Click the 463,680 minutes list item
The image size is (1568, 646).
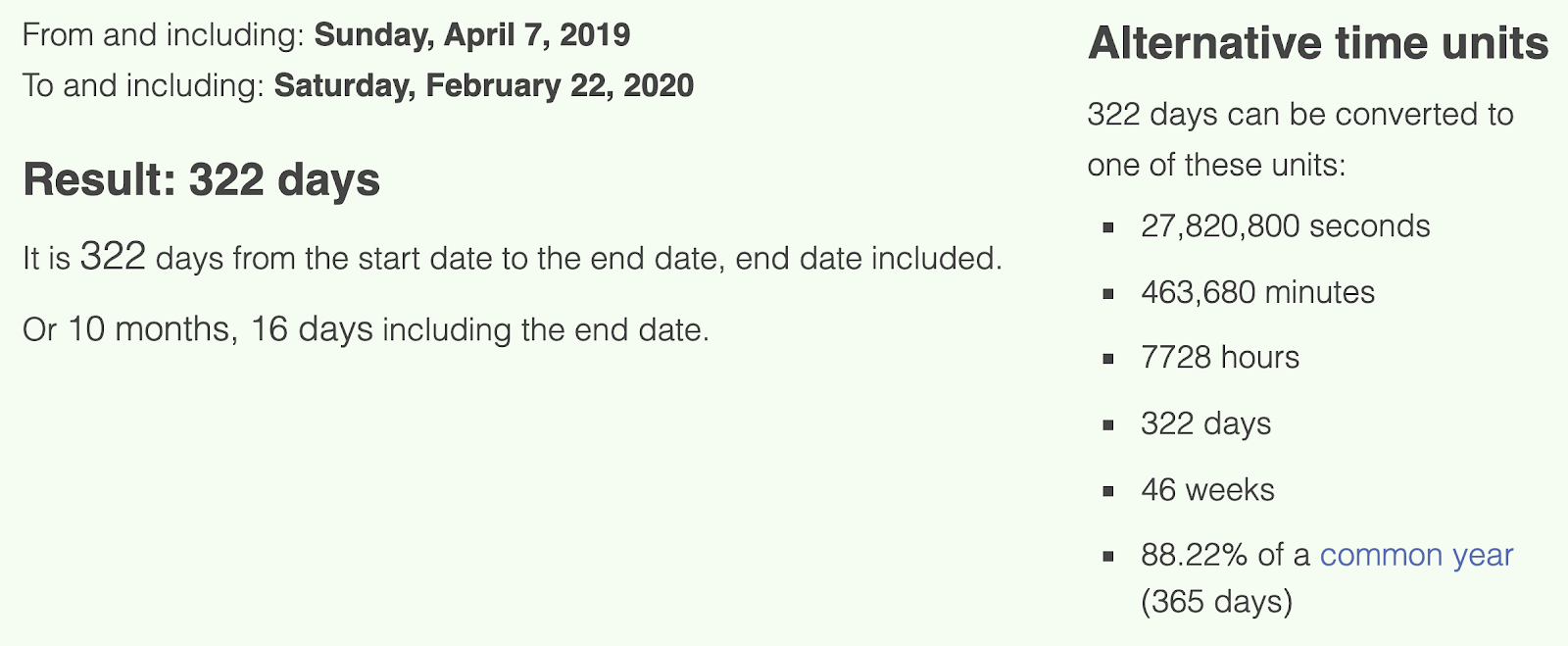coord(1257,292)
